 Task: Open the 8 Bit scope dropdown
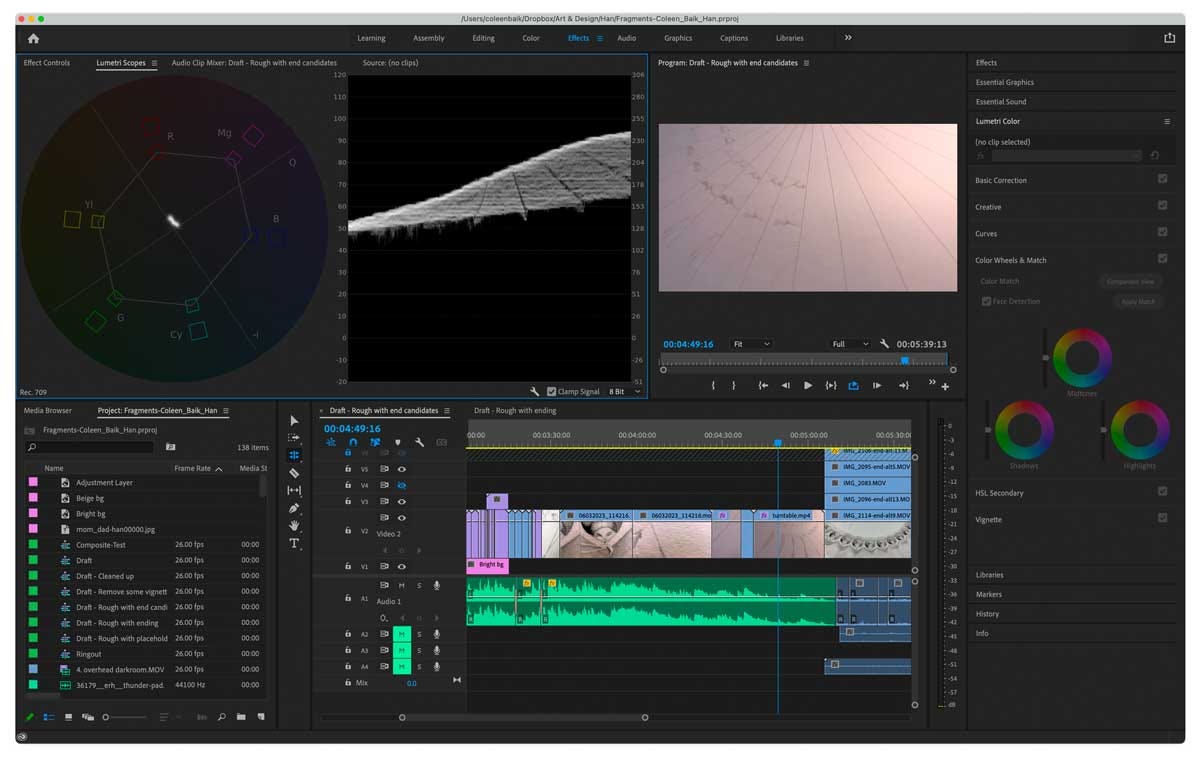[x=624, y=392]
